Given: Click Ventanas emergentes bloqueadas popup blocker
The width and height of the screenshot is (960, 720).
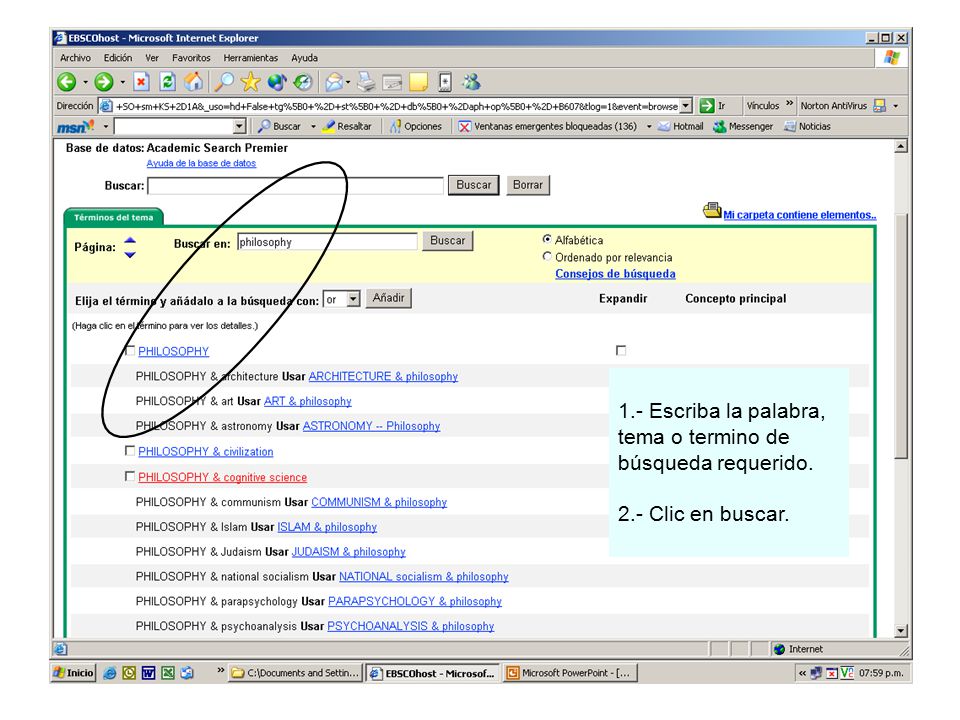Looking at the screenshot, I should [548, 126].
